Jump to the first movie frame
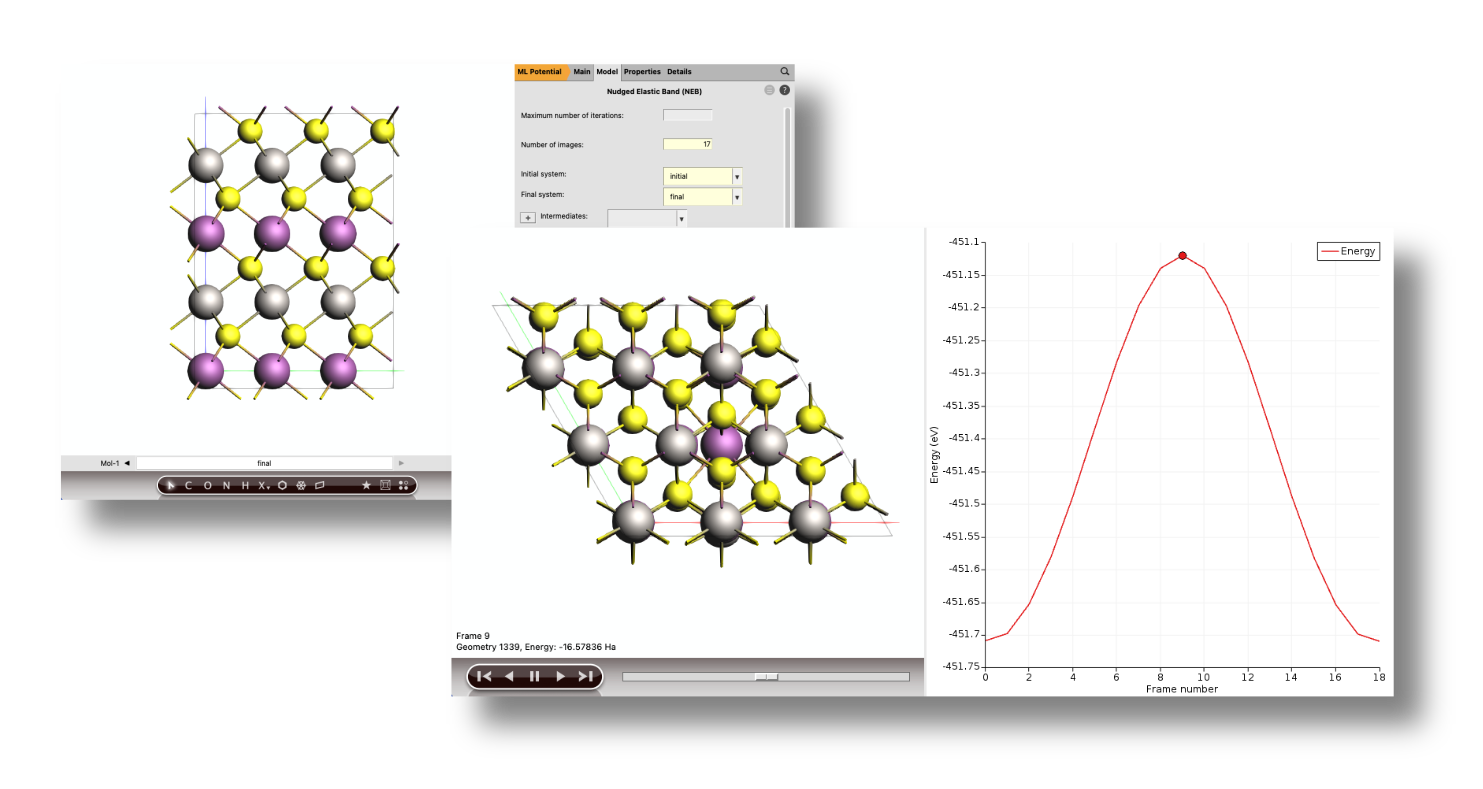 pos(484,677)
